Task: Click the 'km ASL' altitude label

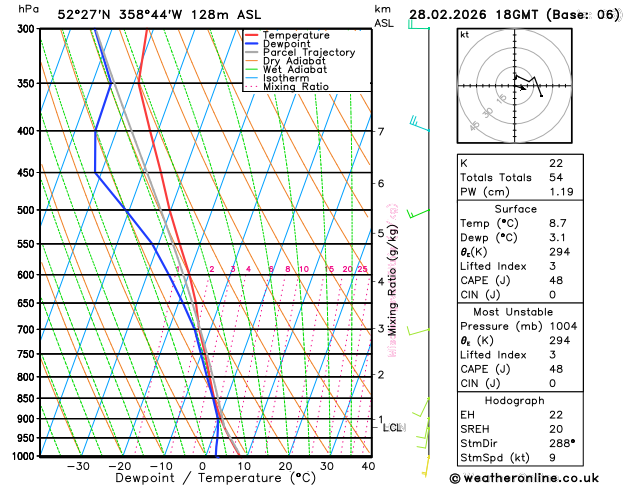Action: [384, 16]
